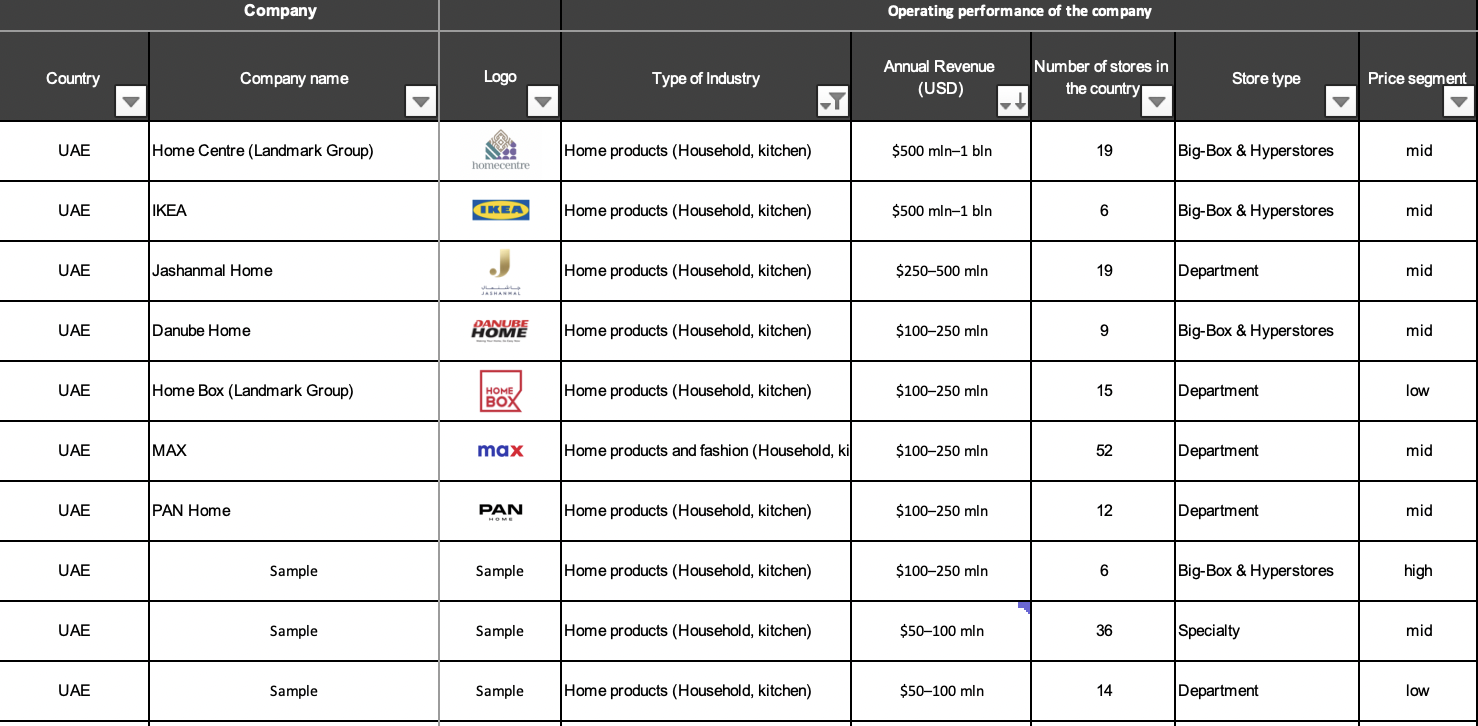Select the 'MAX' company name cell
Image resolution: width=1478 pixels, height=726 pixels.
[294, 451]
